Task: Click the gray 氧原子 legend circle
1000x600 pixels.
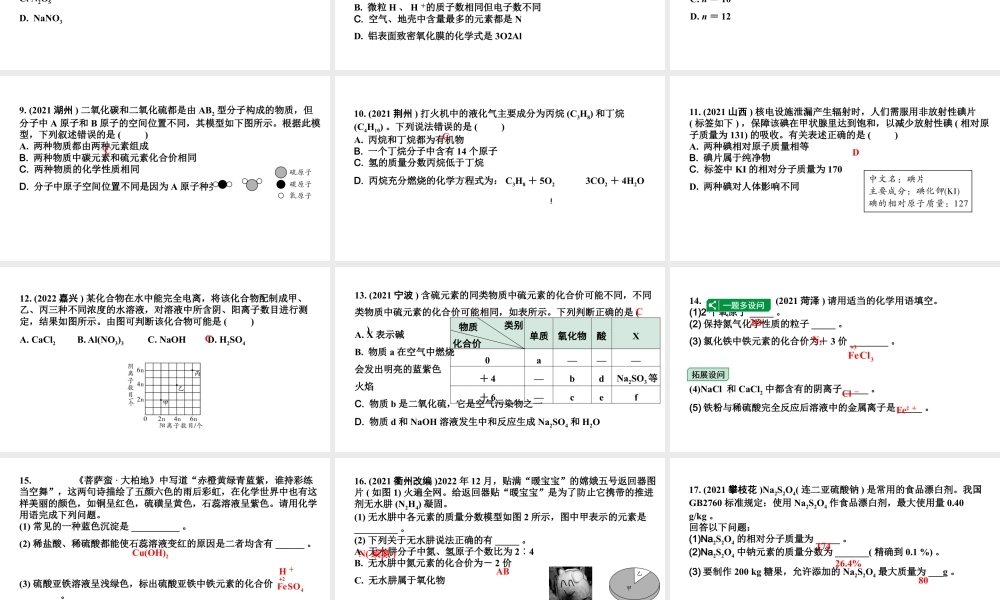Action: point(283,171)
